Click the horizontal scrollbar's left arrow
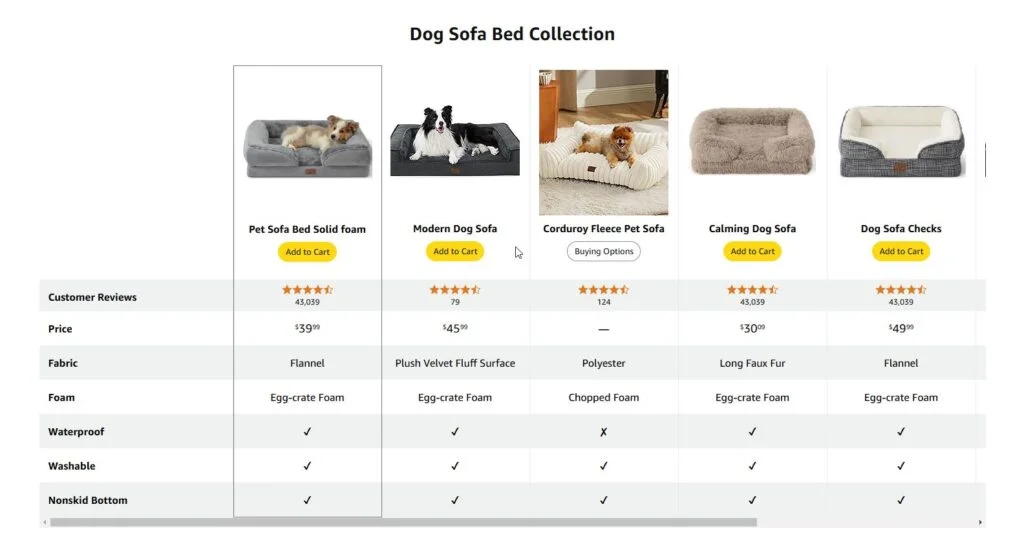This screenshot has width=1024, height=542. [x=44, y=522]
